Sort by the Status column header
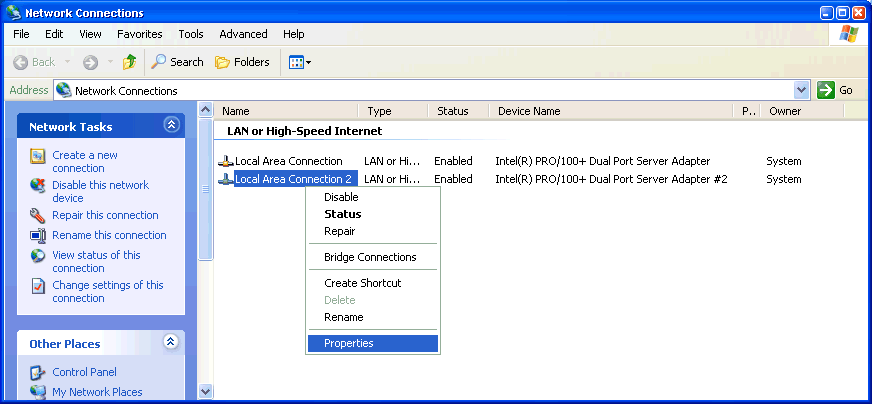Screen dimensions: 872x404 click(459, 111)
